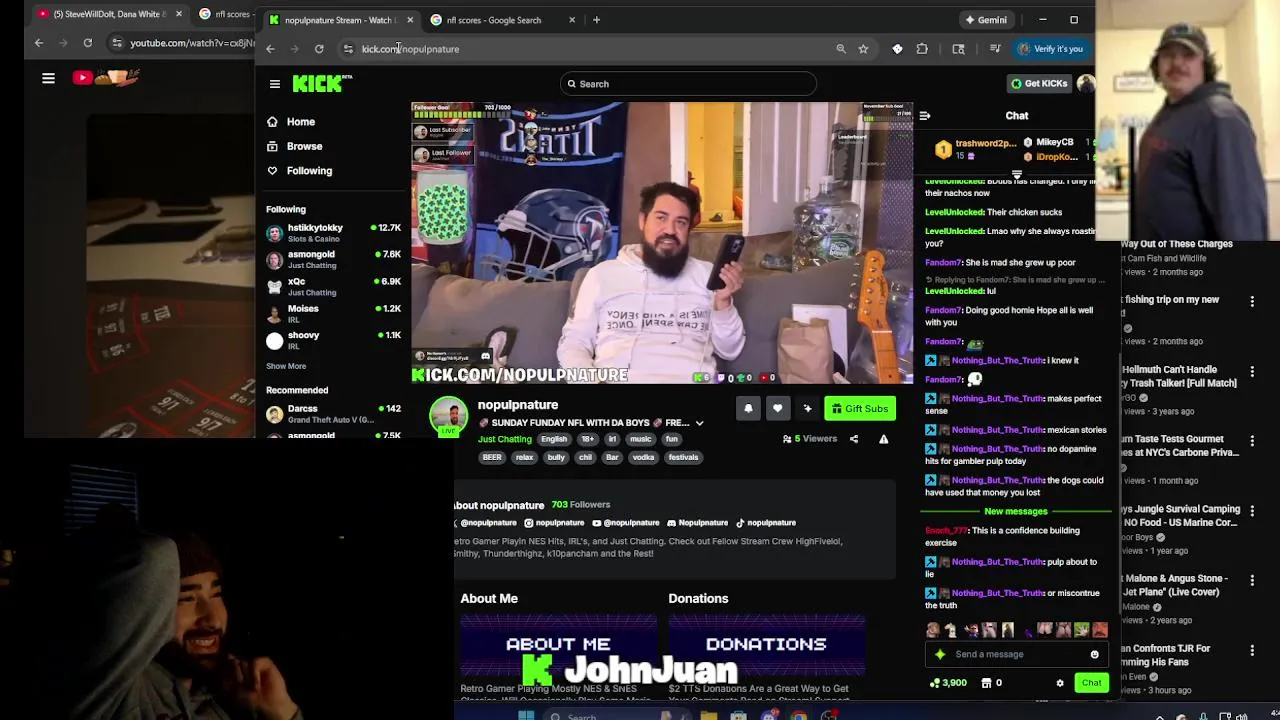Click the zoom magnifier in address bar

point(841,49)
